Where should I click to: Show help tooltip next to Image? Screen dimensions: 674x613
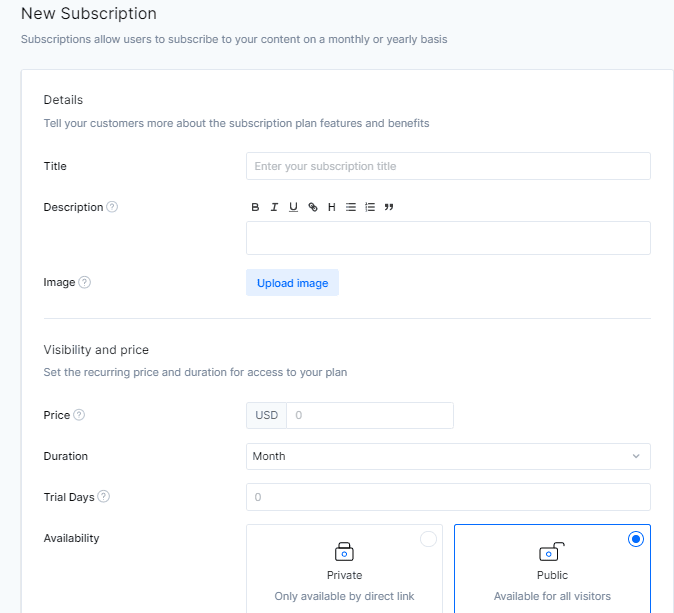pyautogui.click(x=85, y=282)
